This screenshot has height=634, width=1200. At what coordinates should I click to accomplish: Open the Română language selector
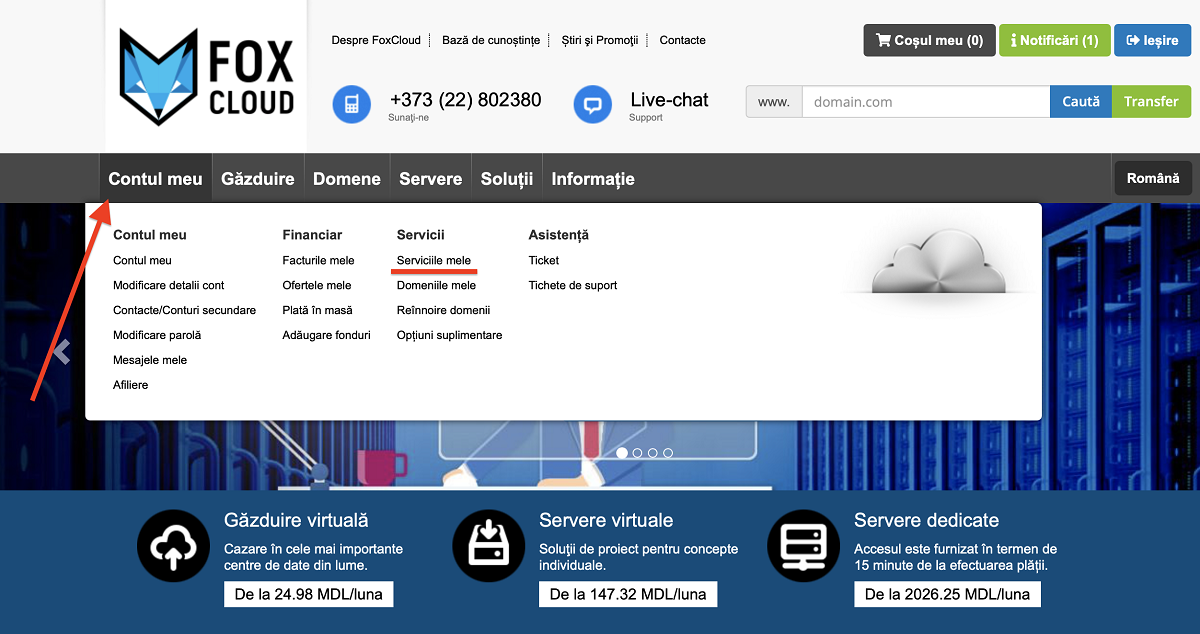(1152, 178)
